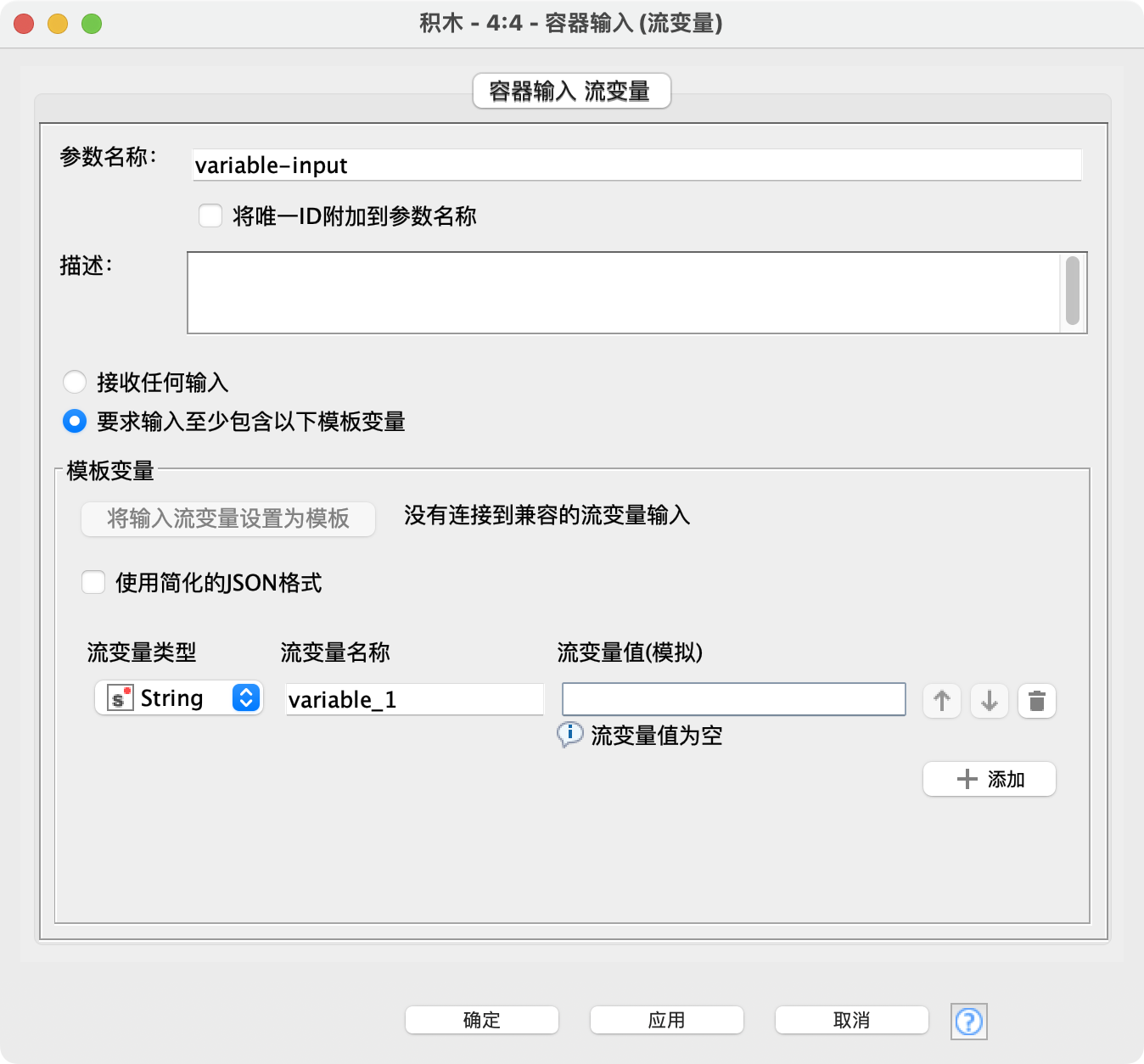Switch to 容器输入 流变量 tab

pos(571,91)
